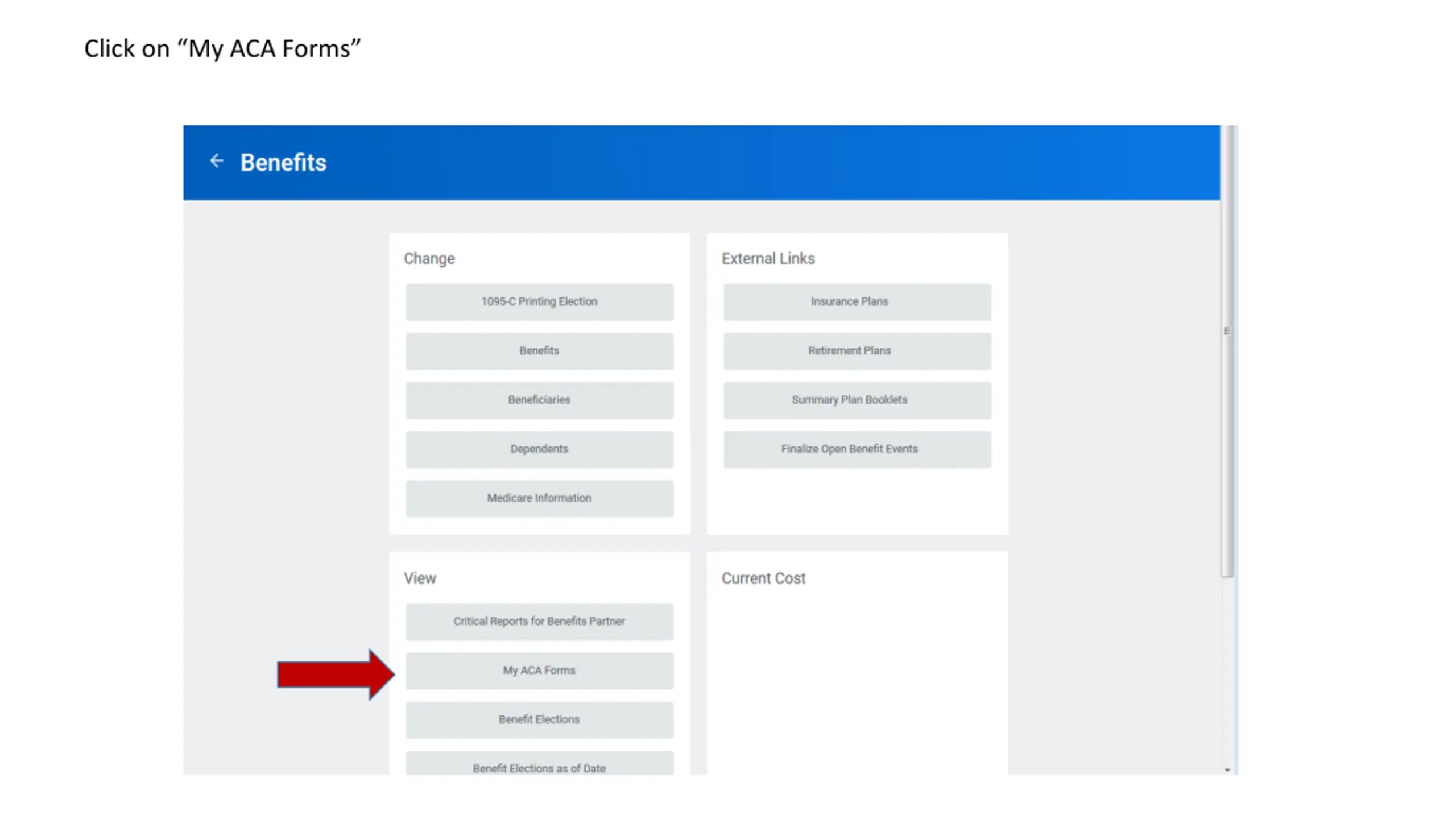Click the Change section heading
1456x819 pixels.
[x=429, y=259]
